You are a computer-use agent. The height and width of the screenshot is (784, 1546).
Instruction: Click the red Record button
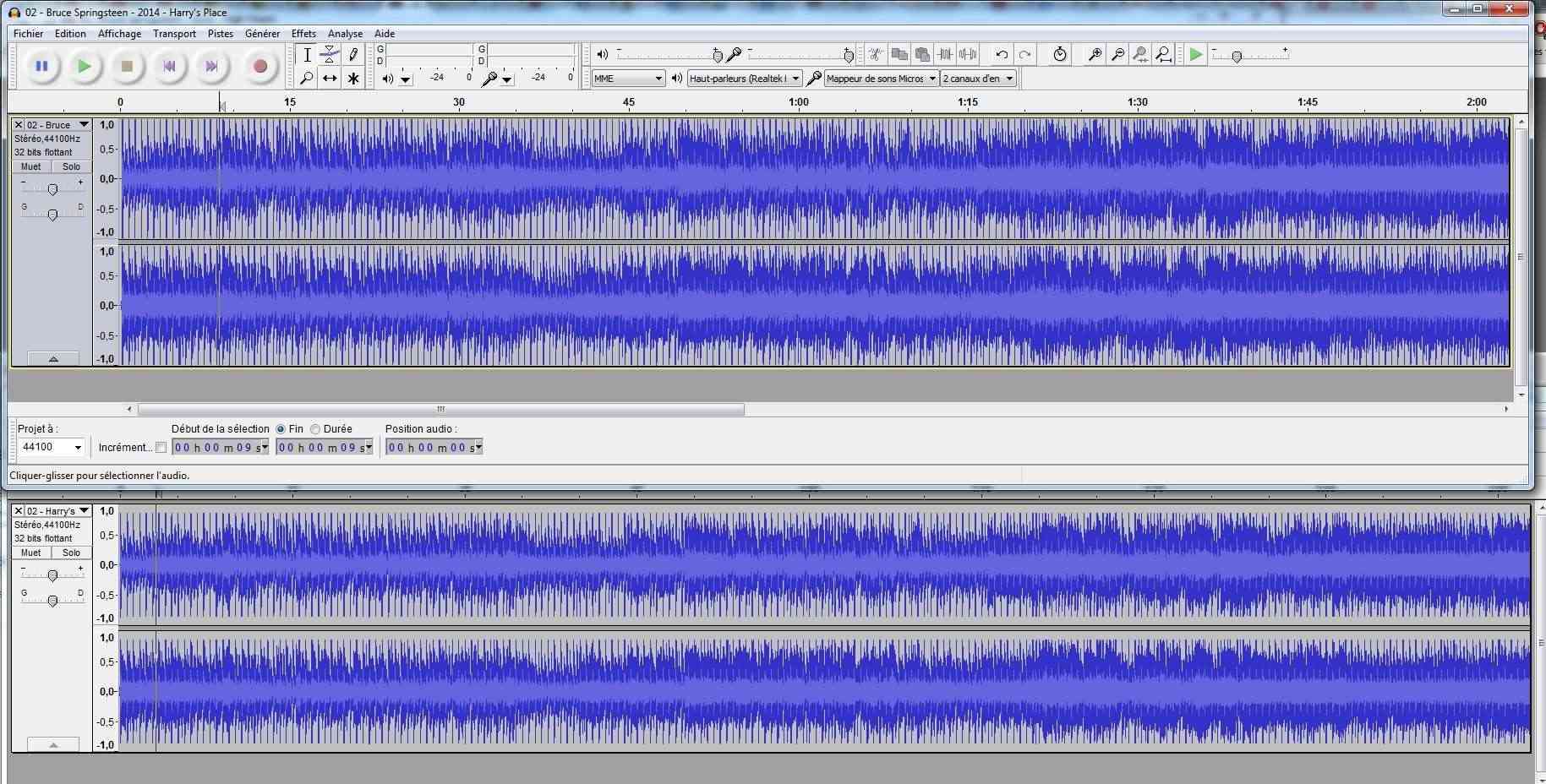tap(260, 66)
